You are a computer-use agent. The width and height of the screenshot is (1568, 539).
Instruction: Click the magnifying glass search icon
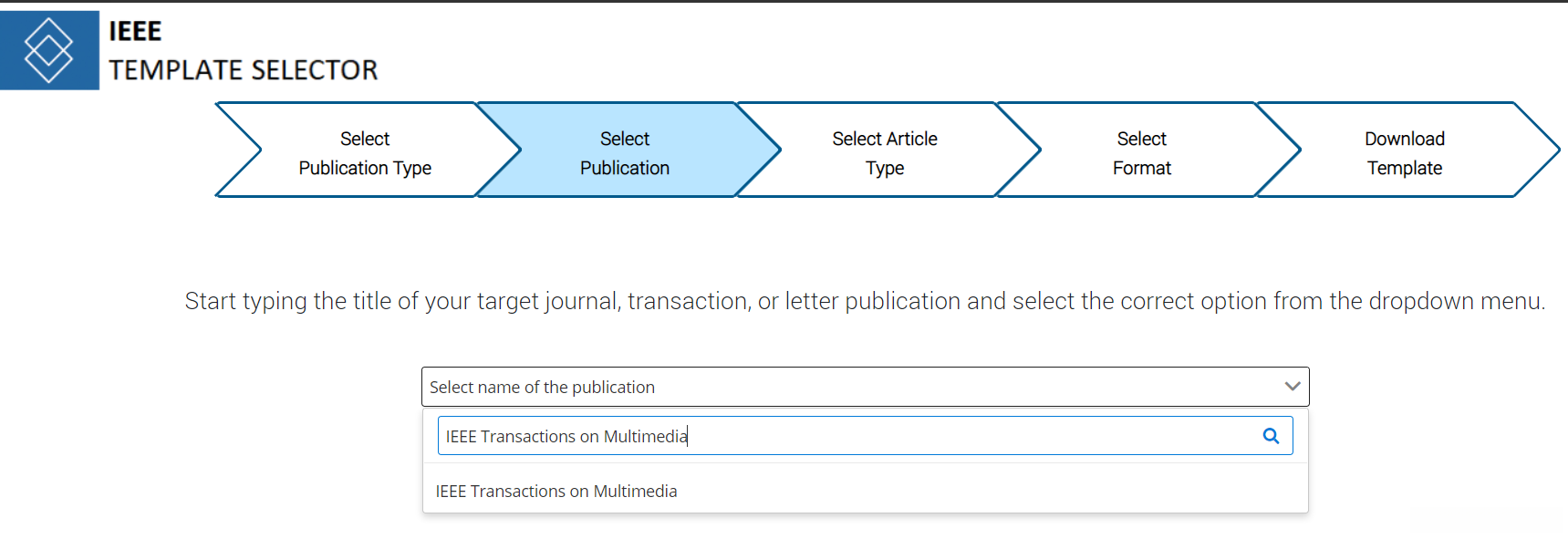(1271, 436)
